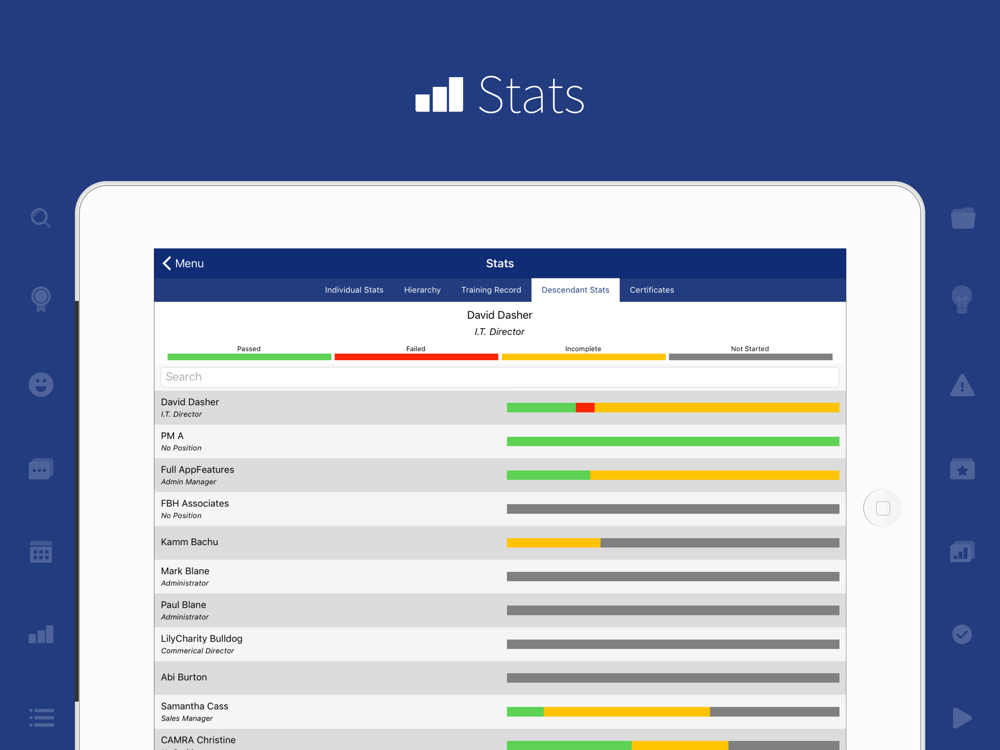Select the Paul Blane row
Image resolution: width=1000 pixels, height=750 pixels.
500,610
